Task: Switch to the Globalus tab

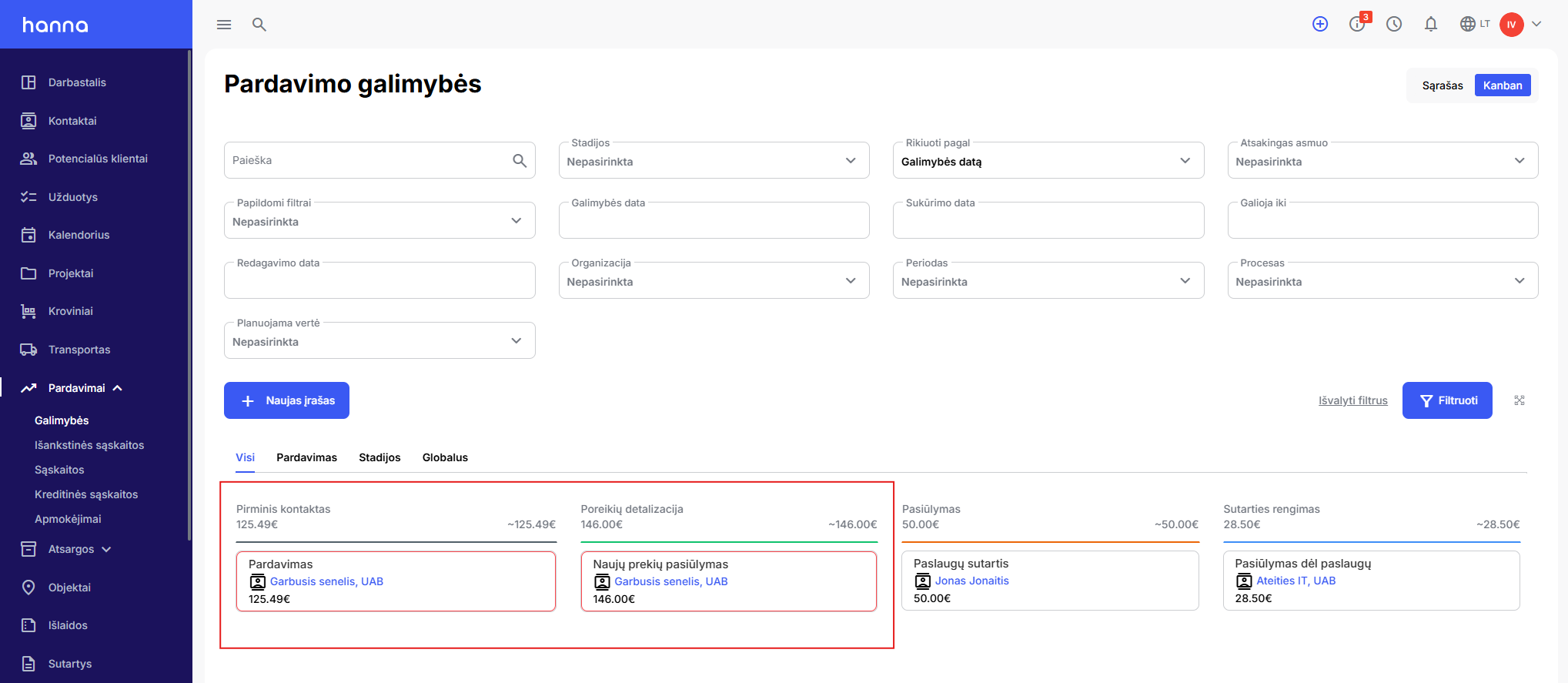Action: [445, 457]
